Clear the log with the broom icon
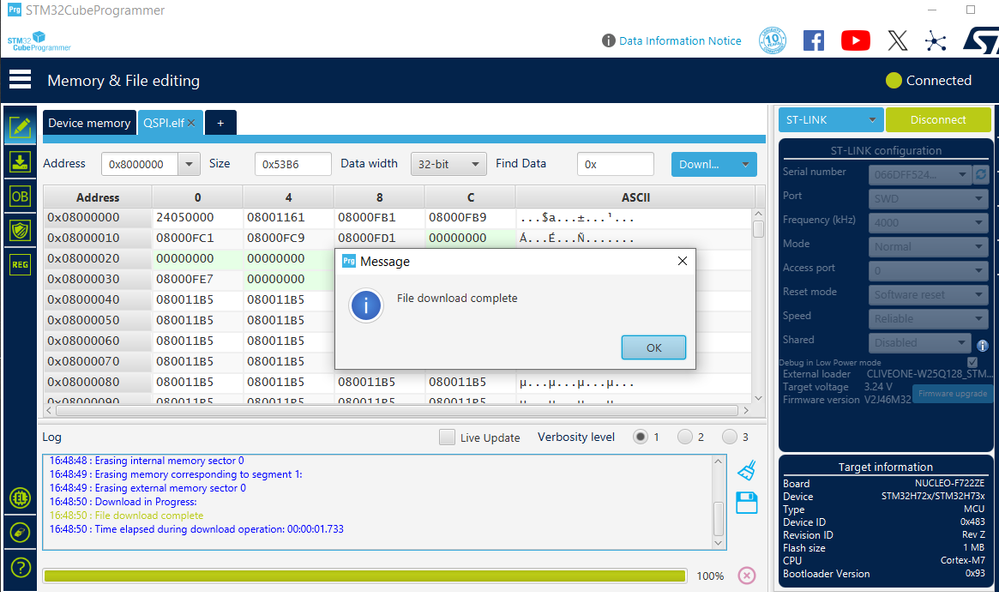The image size is (999, 592). (747, 471)
